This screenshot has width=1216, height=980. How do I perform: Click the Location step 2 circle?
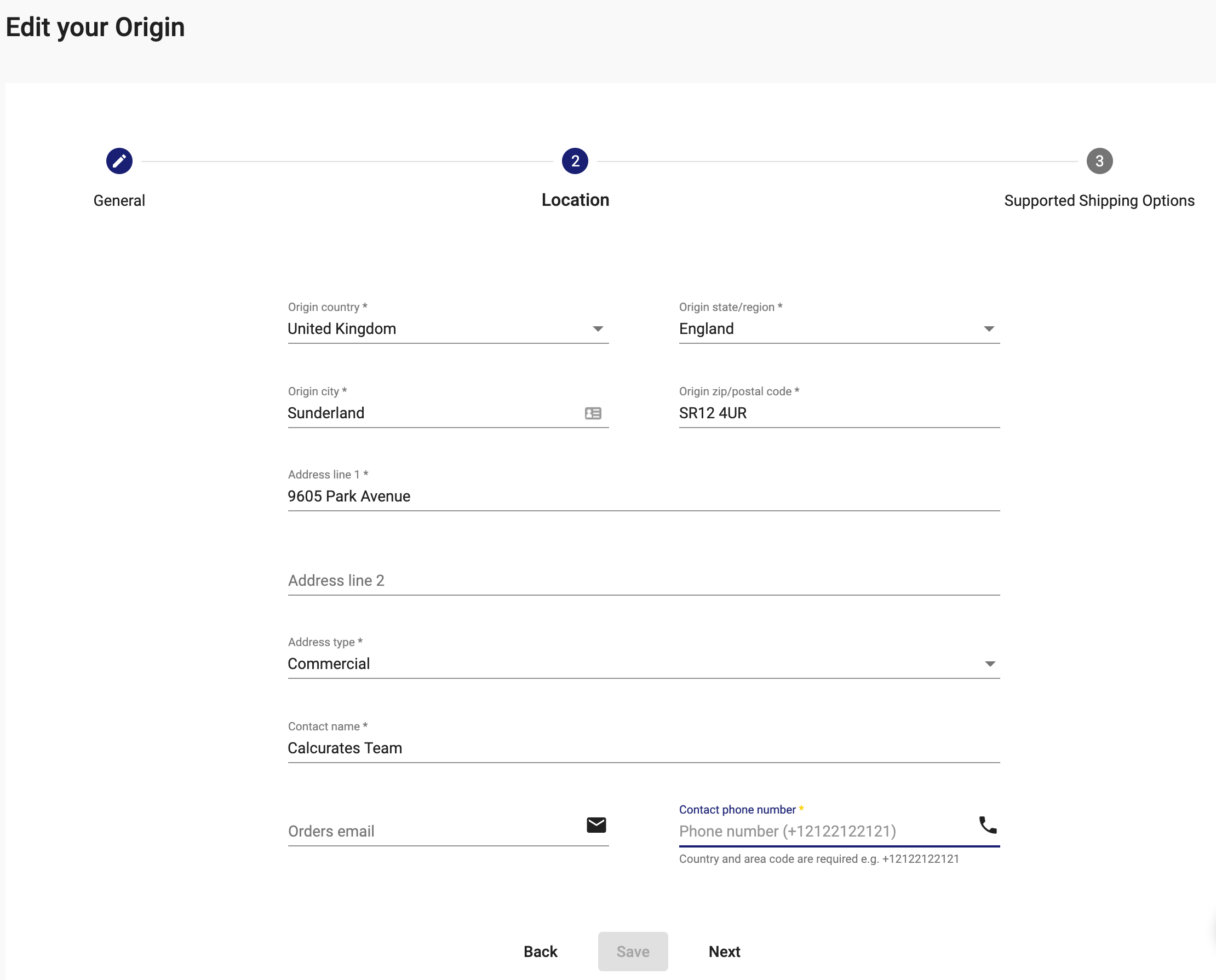point(575,162)
